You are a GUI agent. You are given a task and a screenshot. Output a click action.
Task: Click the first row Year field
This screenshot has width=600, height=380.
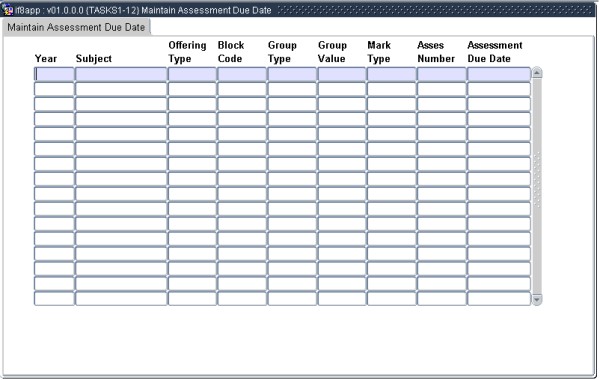(x=54, y=74)
